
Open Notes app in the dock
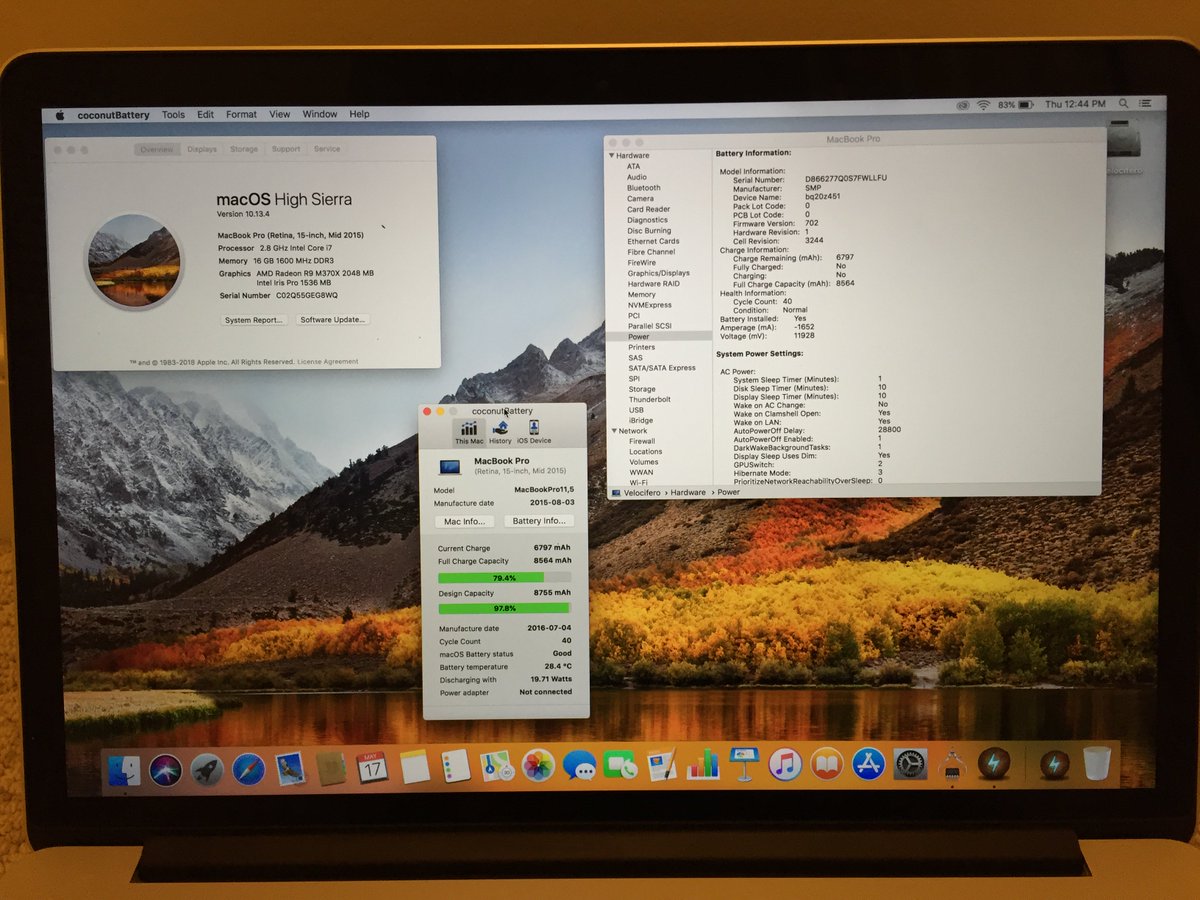tap(414, 768)
